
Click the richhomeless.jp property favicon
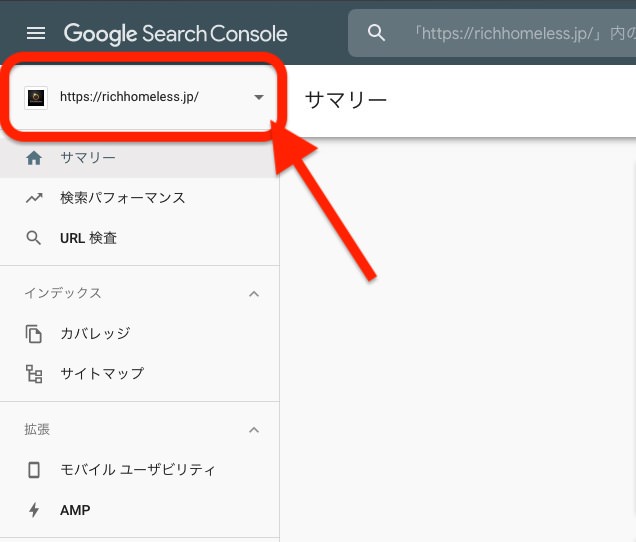pyautogui.click(x=36, y=97)
